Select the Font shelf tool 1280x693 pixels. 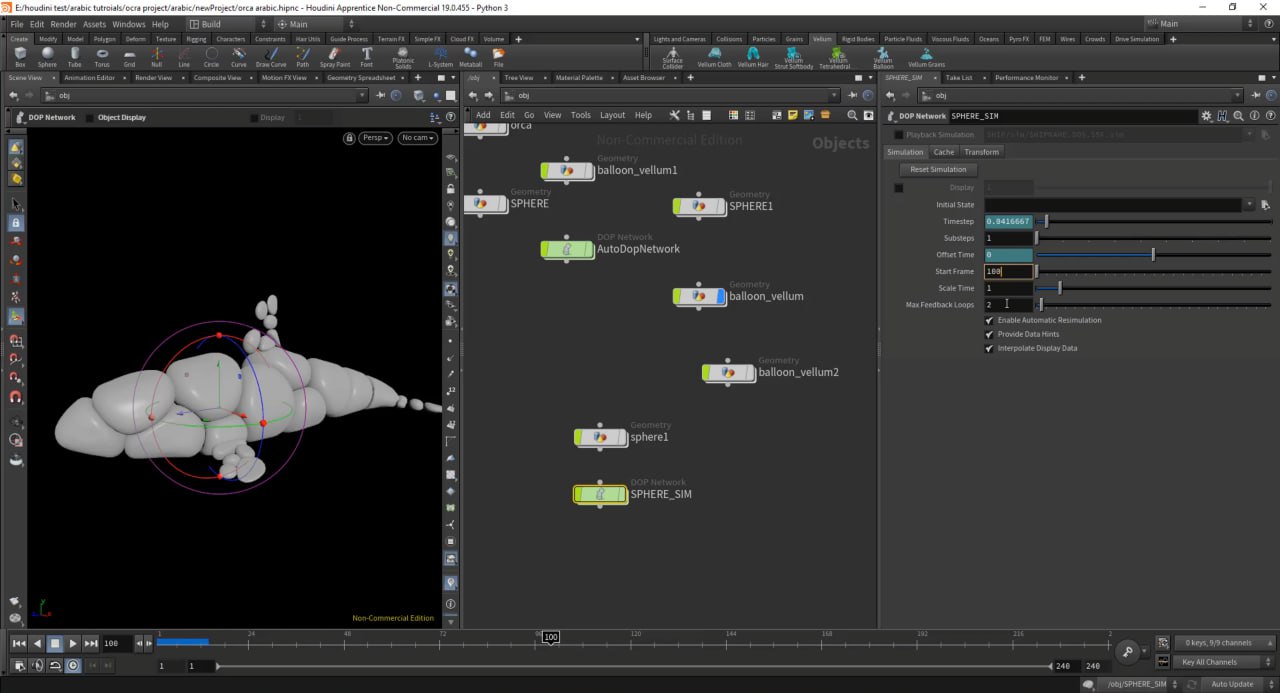[x=366, y=56]
